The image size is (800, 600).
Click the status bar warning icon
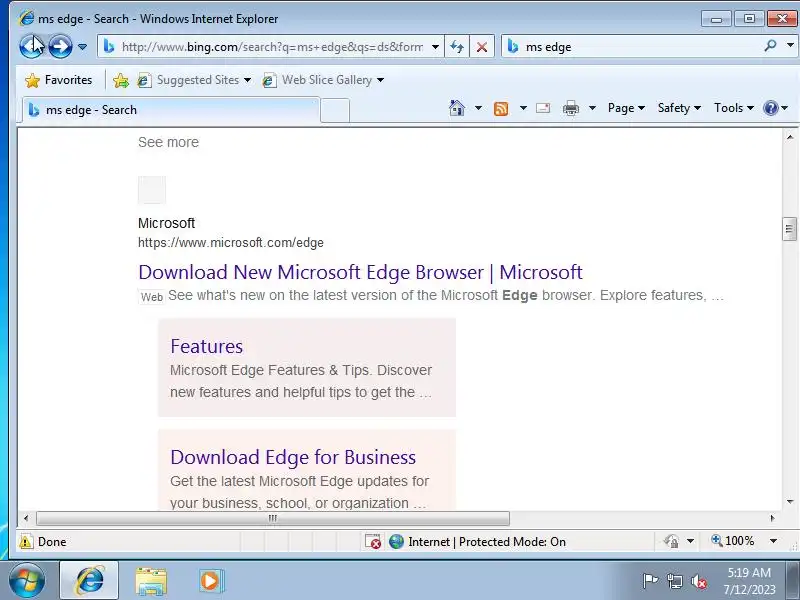[x=26, y=541]
